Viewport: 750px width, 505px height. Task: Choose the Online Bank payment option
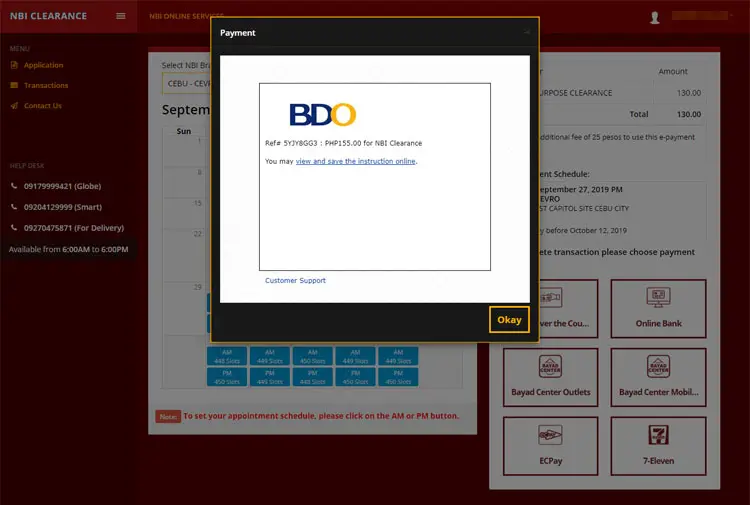pos(658,309)
